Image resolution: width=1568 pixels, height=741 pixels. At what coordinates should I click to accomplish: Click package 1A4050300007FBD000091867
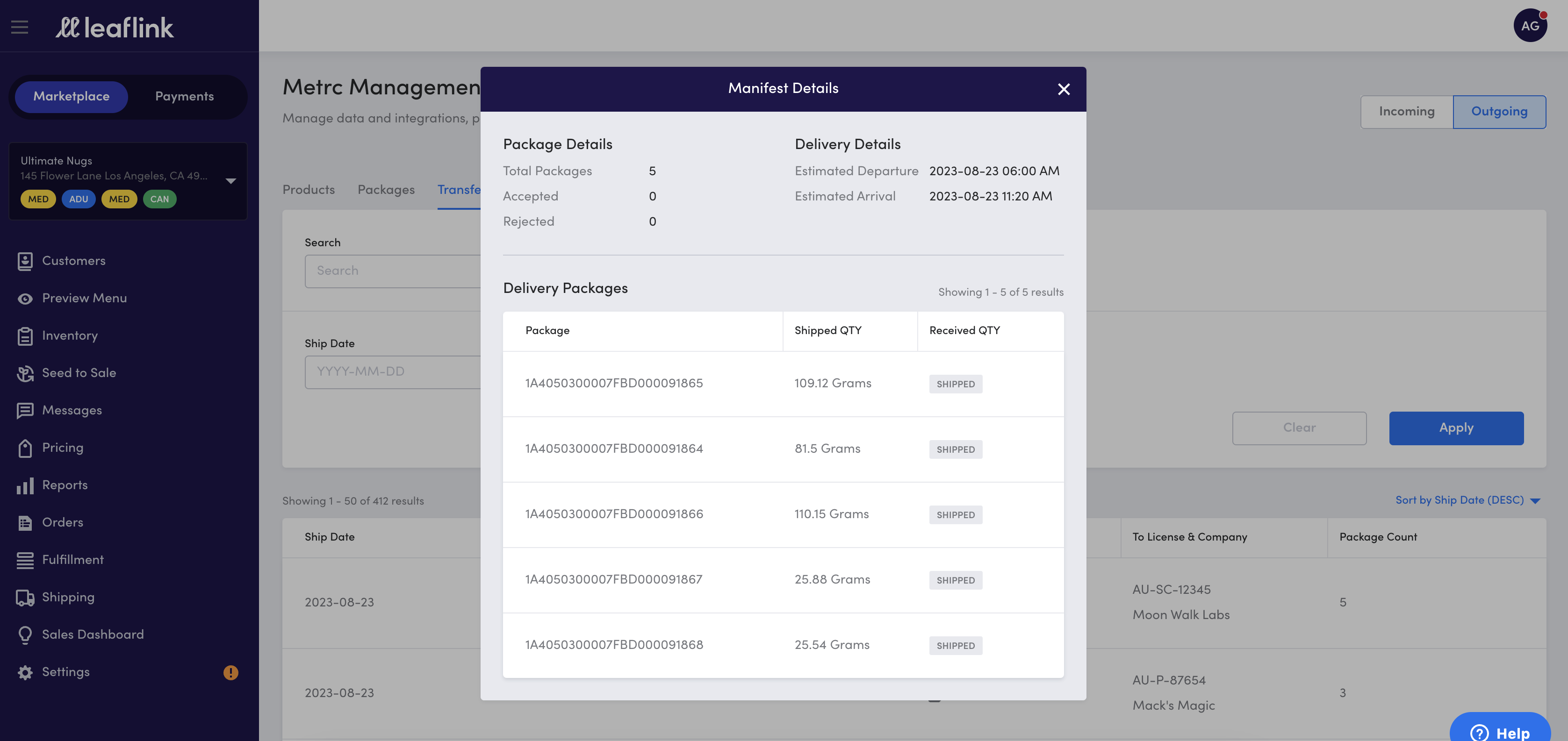coord(613,580)
